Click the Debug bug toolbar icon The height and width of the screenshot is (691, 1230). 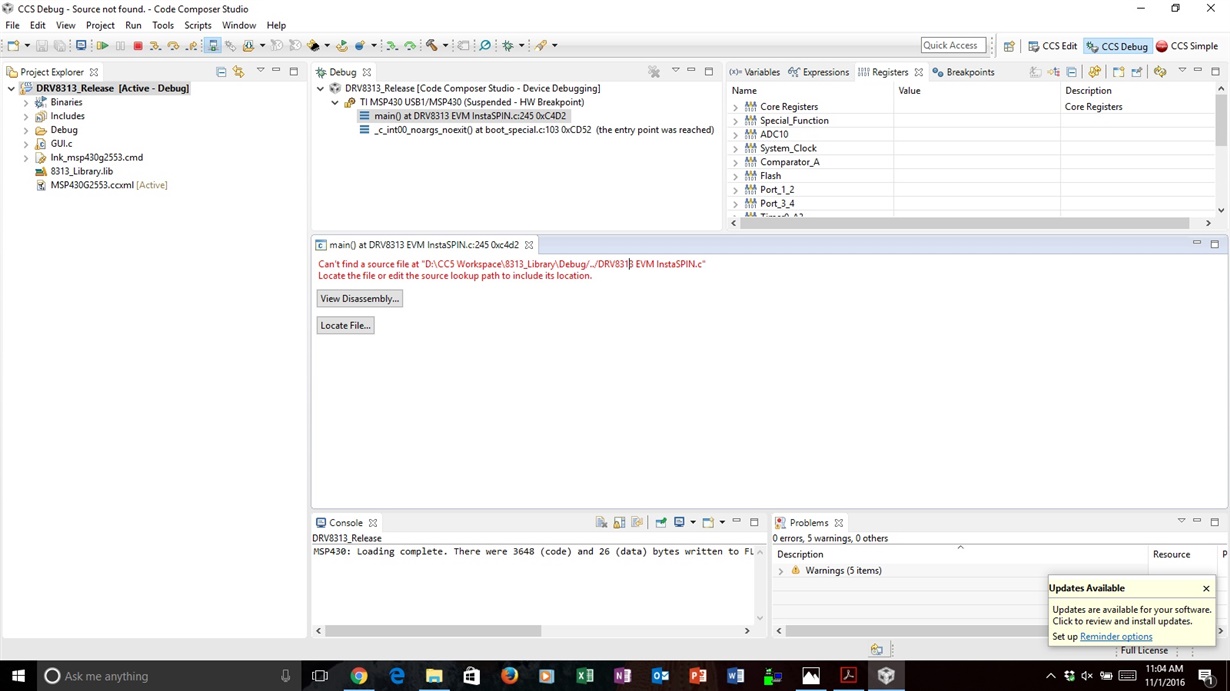[508, 46]
